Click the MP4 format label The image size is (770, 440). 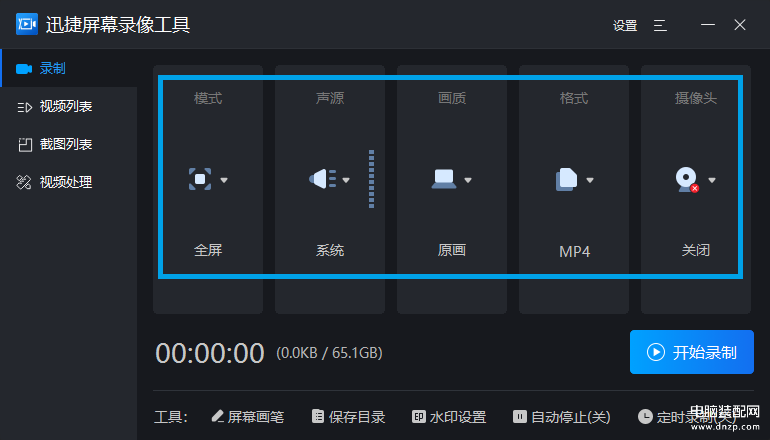pos(574,252)
